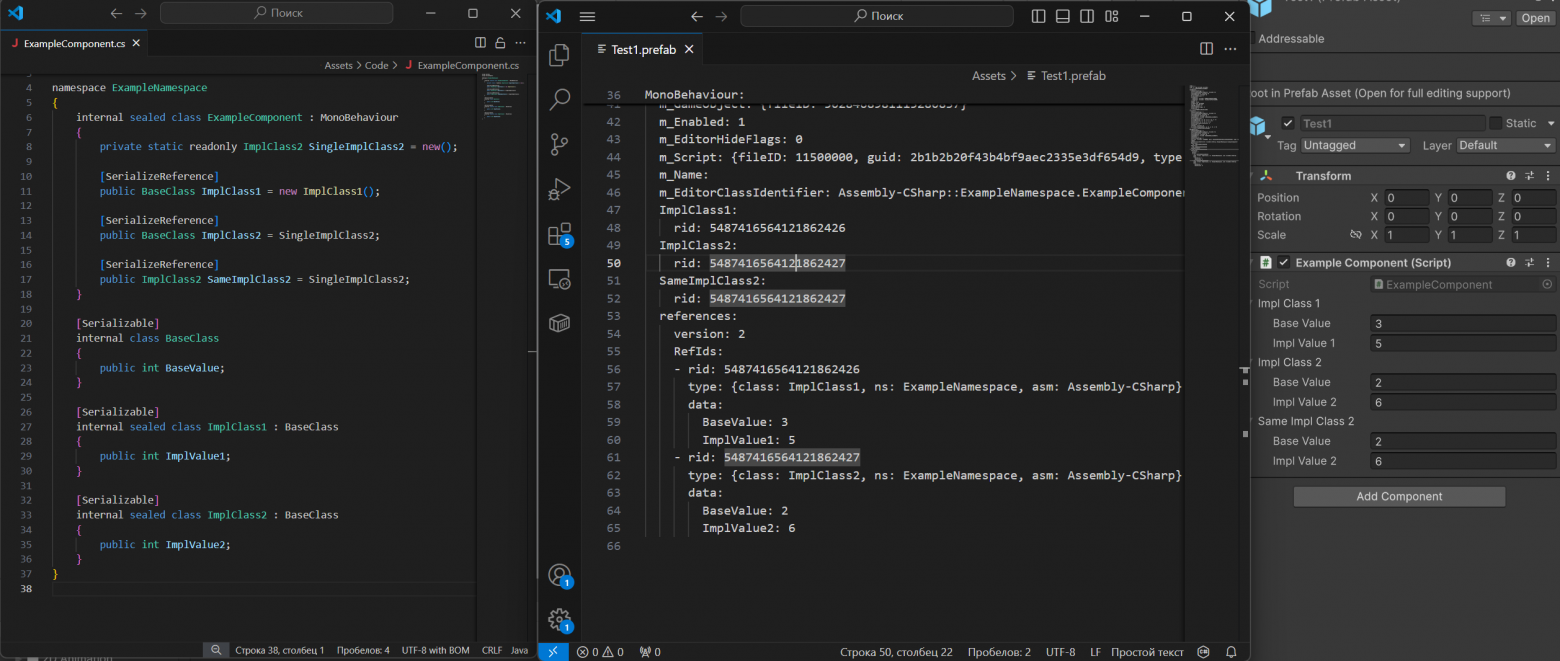This screenshot has width=1560, height=661.
Task: Open the Extensions view with badge
Action: [x=559, y=234]
